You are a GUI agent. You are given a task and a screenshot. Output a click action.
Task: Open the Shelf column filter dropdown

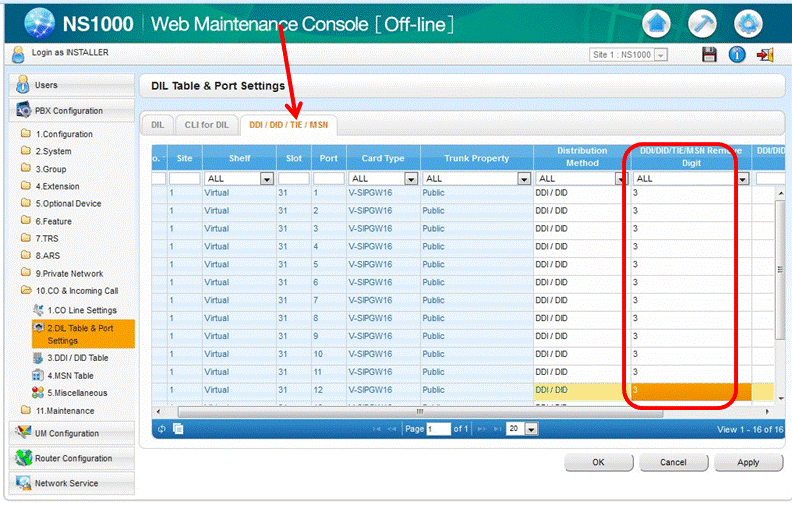click(x=266, y=179)
